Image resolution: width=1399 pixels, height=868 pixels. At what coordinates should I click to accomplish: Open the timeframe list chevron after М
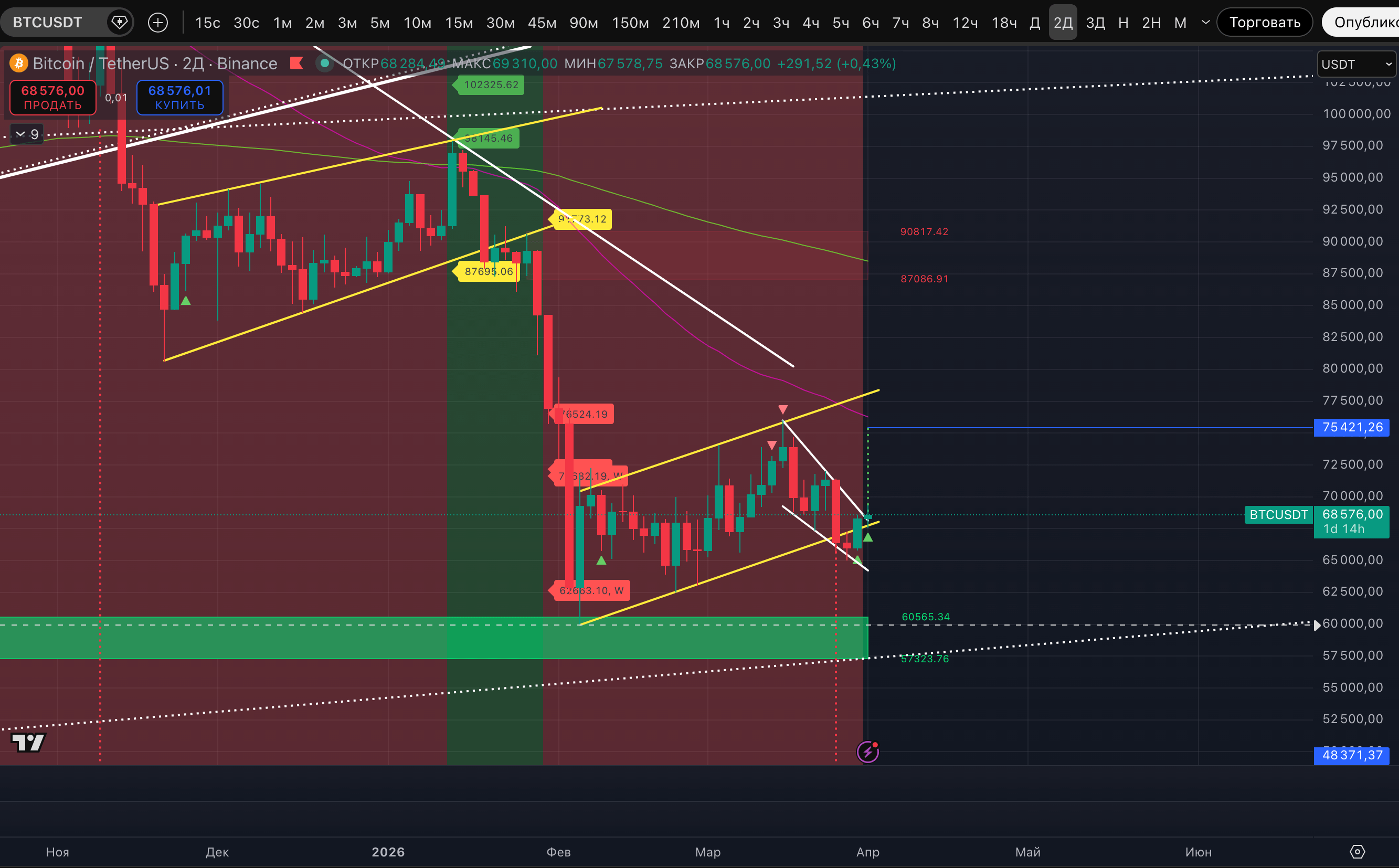click(x=1205, y=23)
